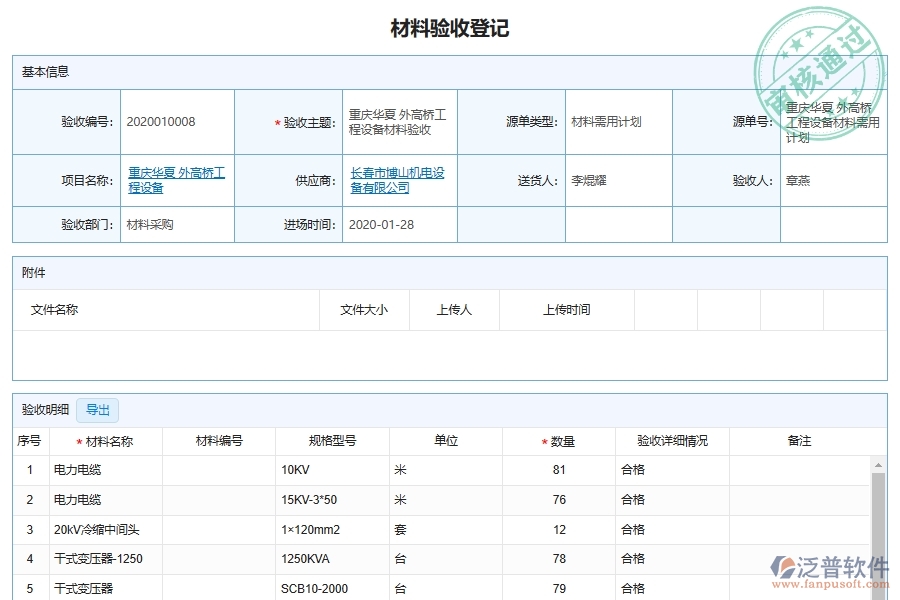Select the 材料验收登记 page title

tap(448, 29)
